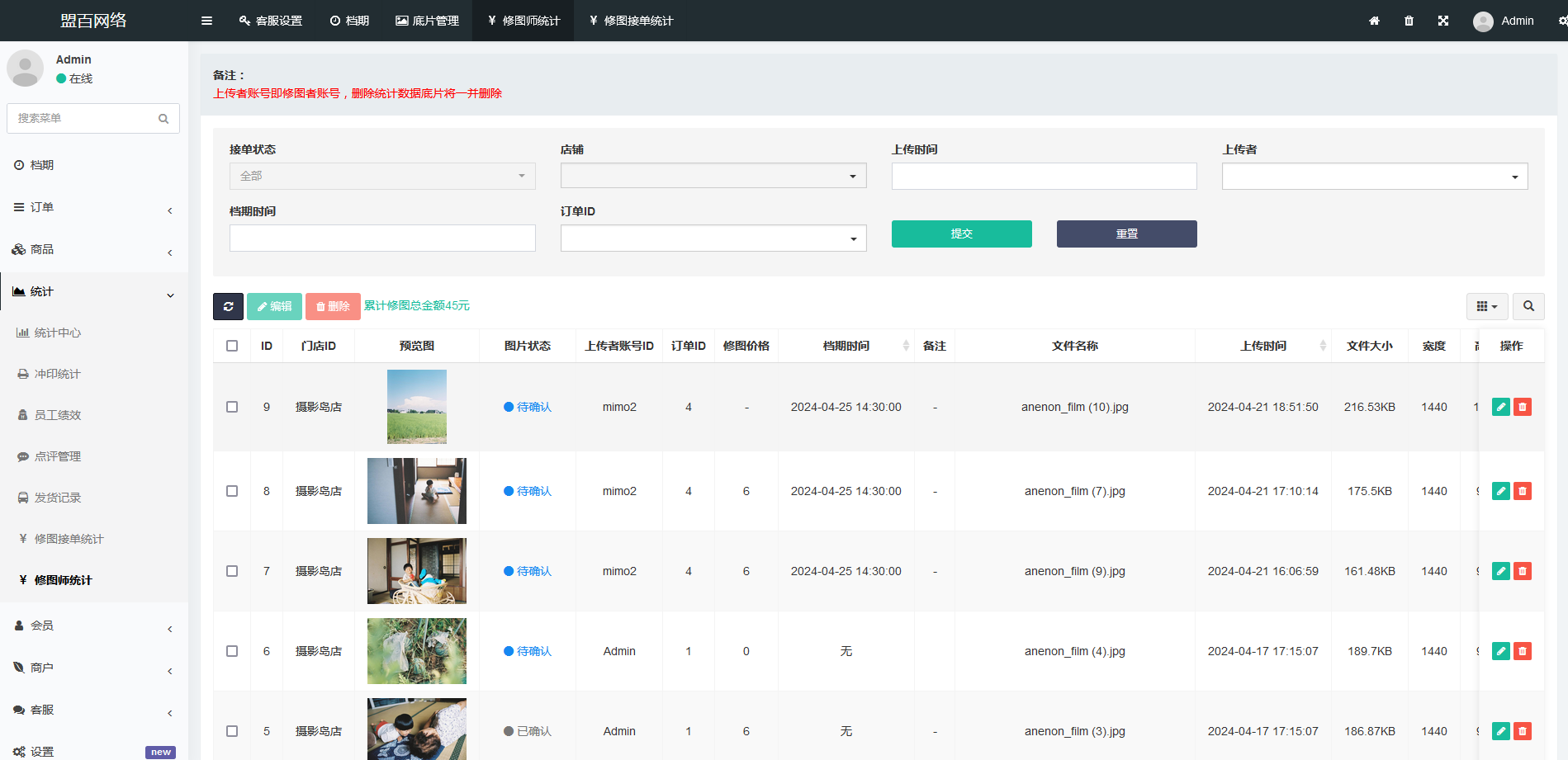
Task: Click the home icon in top bar
Action: pos(1374,21)
